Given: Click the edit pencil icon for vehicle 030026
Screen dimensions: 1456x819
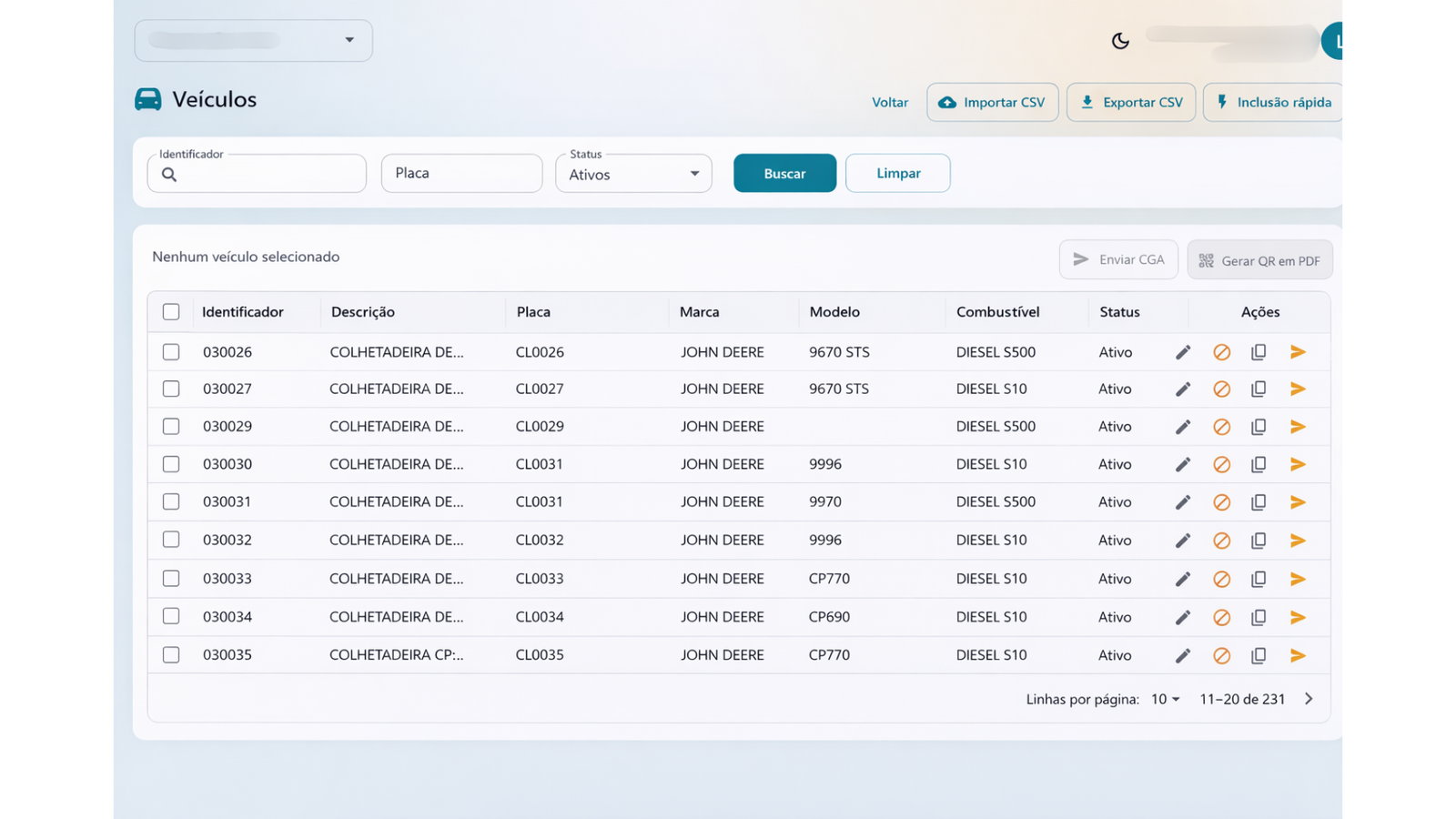Looking at the screenshot, I should pyautogui.click(x=1182, y=352).
